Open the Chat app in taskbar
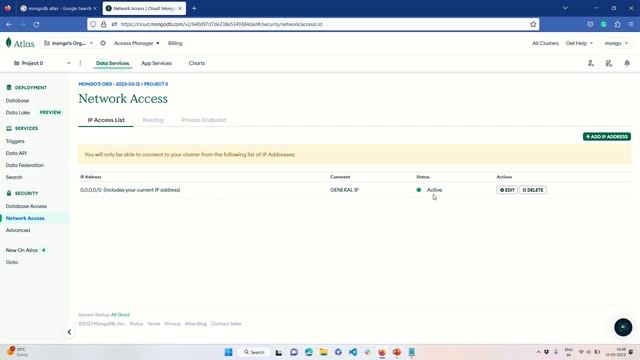 (x=294, y=352)
